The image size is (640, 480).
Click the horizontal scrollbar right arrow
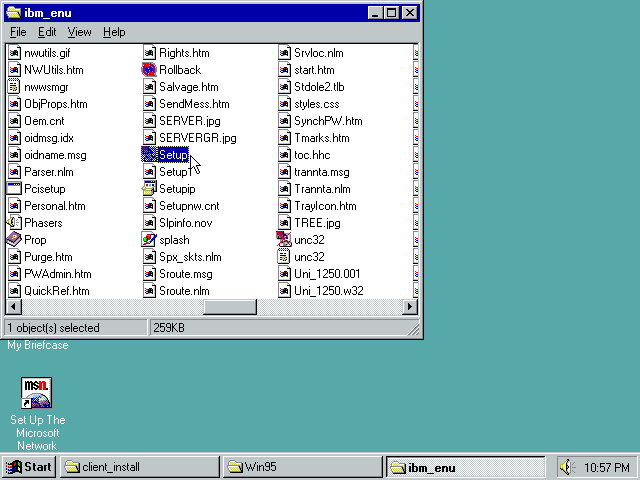[409, 307]
